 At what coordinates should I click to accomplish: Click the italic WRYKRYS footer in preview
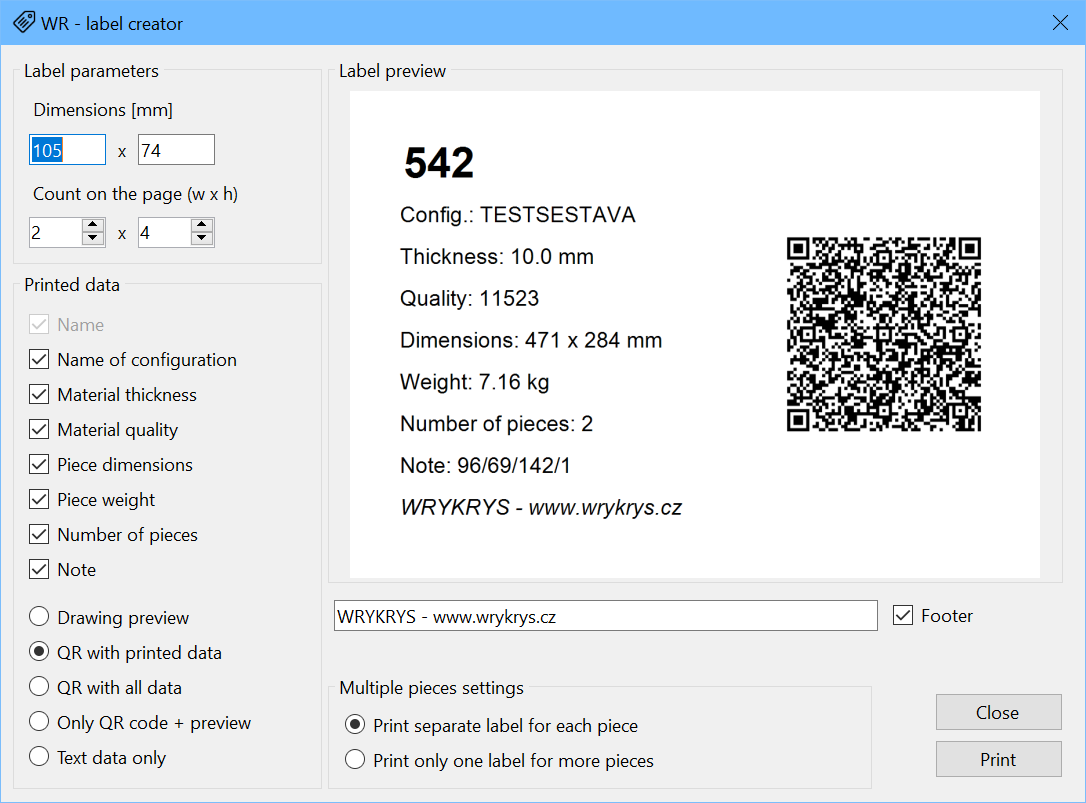tap(541, 508)
